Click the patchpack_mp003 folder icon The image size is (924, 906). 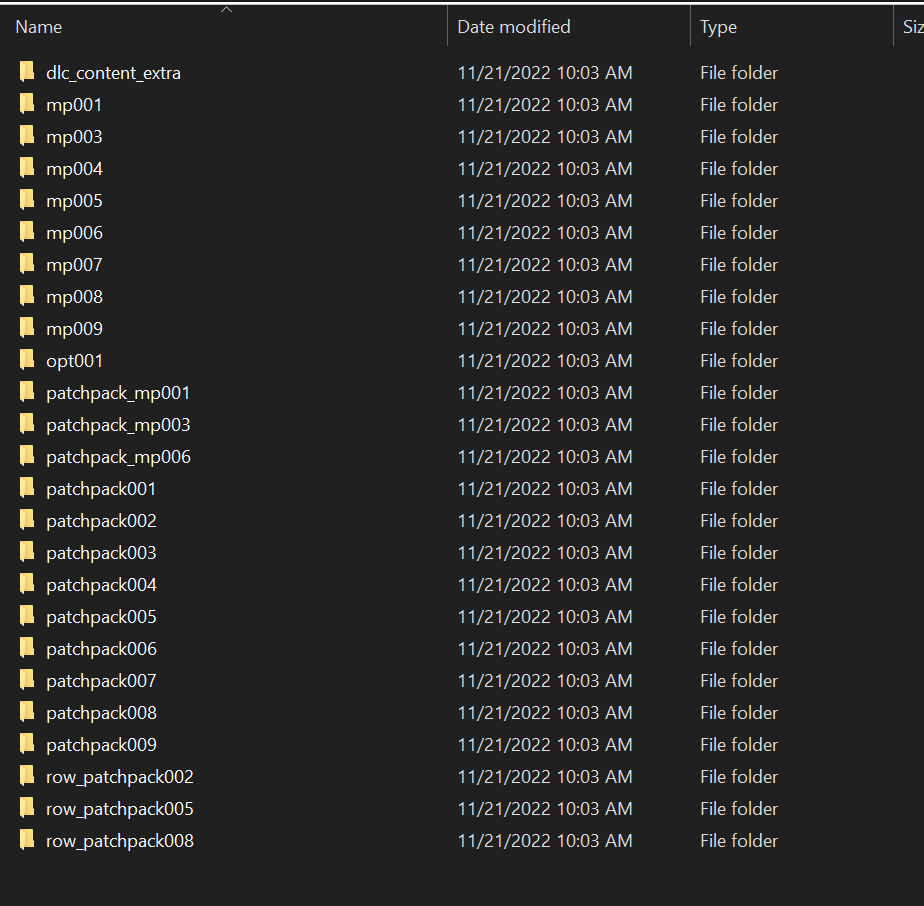point(27,424)
